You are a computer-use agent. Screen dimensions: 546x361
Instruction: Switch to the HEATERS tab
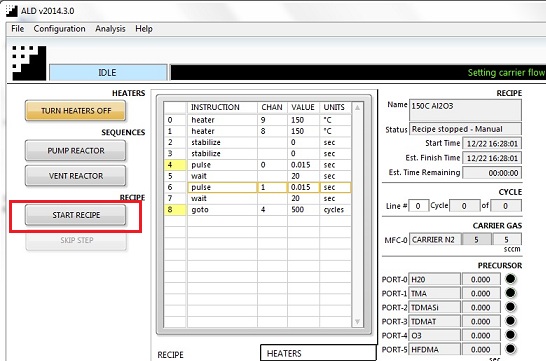pyautogui.click(x=318, y=353)
